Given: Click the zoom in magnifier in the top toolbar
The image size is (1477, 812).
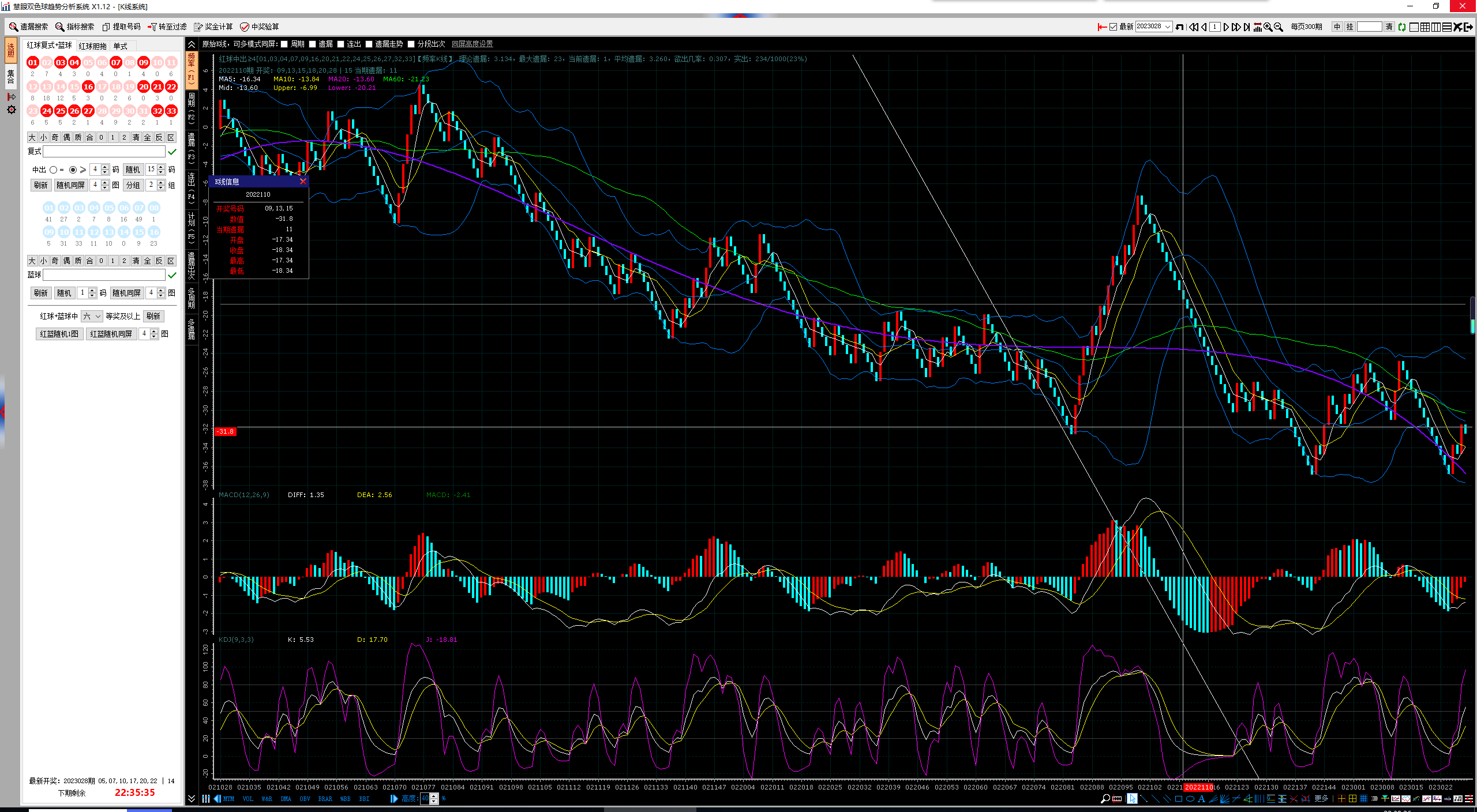Looking at the screenshot, I should pyautogui.click(x=1268, y=27).
